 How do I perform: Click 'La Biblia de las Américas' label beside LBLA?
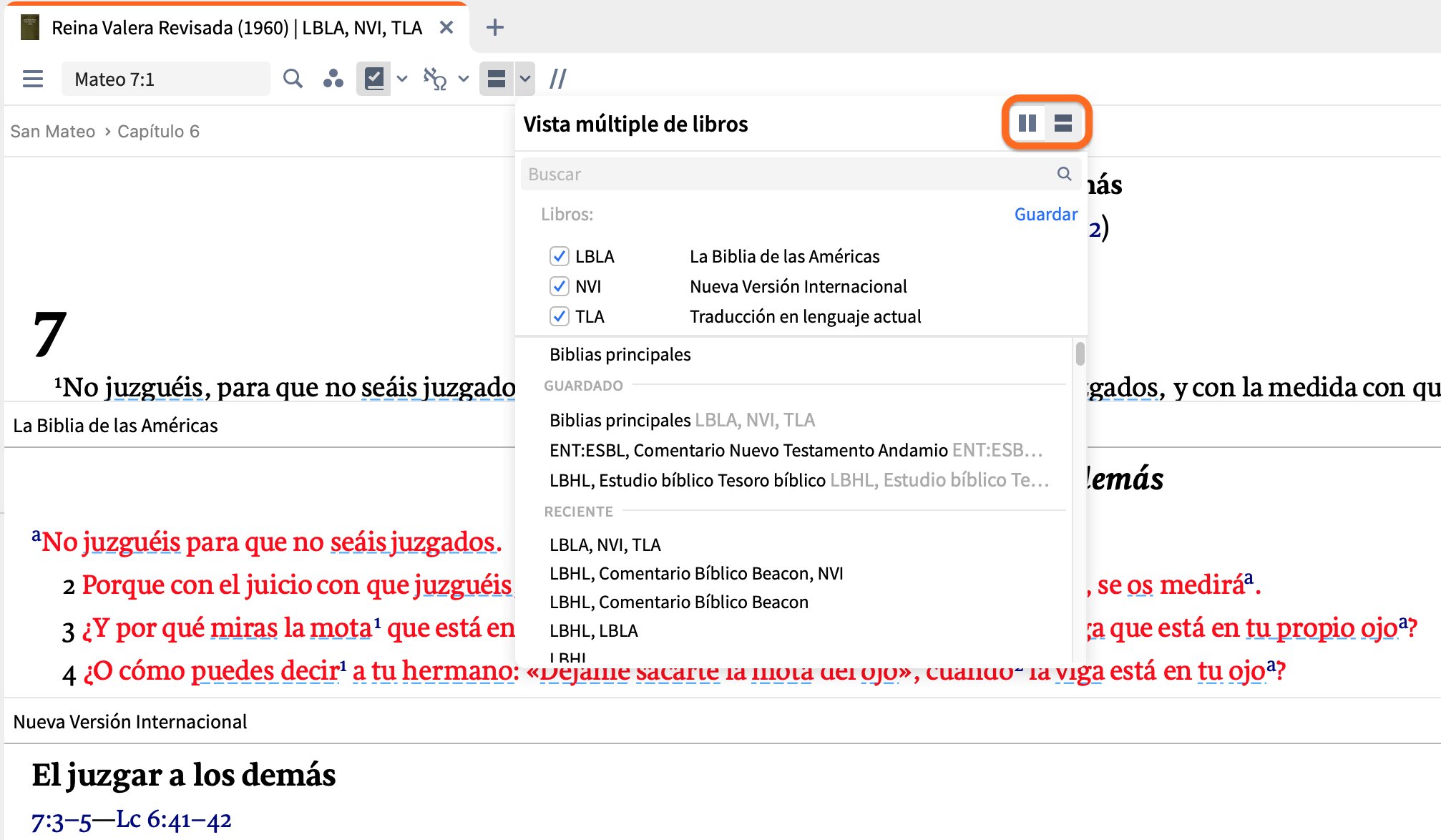pyautogui.click(x=784, y=256)
